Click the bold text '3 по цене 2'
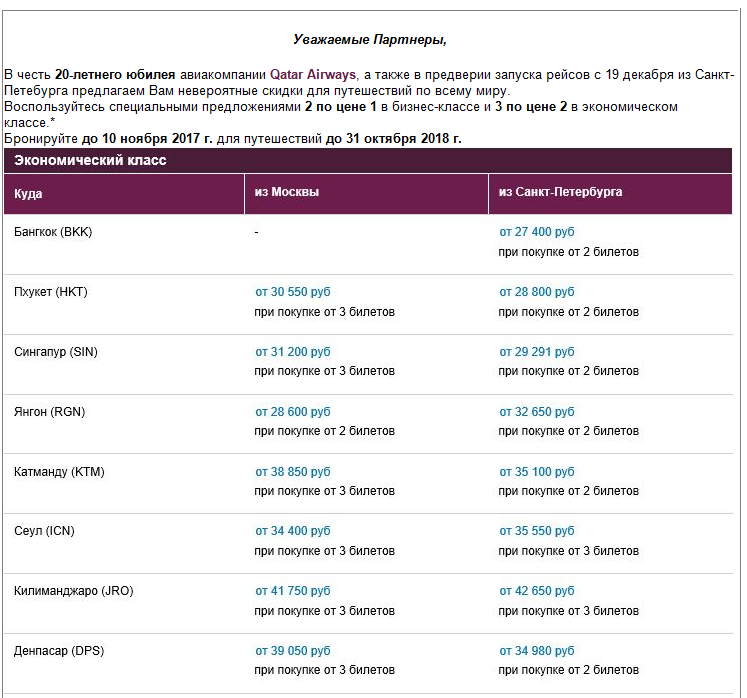The image size is (747, 698). point(531,107)
